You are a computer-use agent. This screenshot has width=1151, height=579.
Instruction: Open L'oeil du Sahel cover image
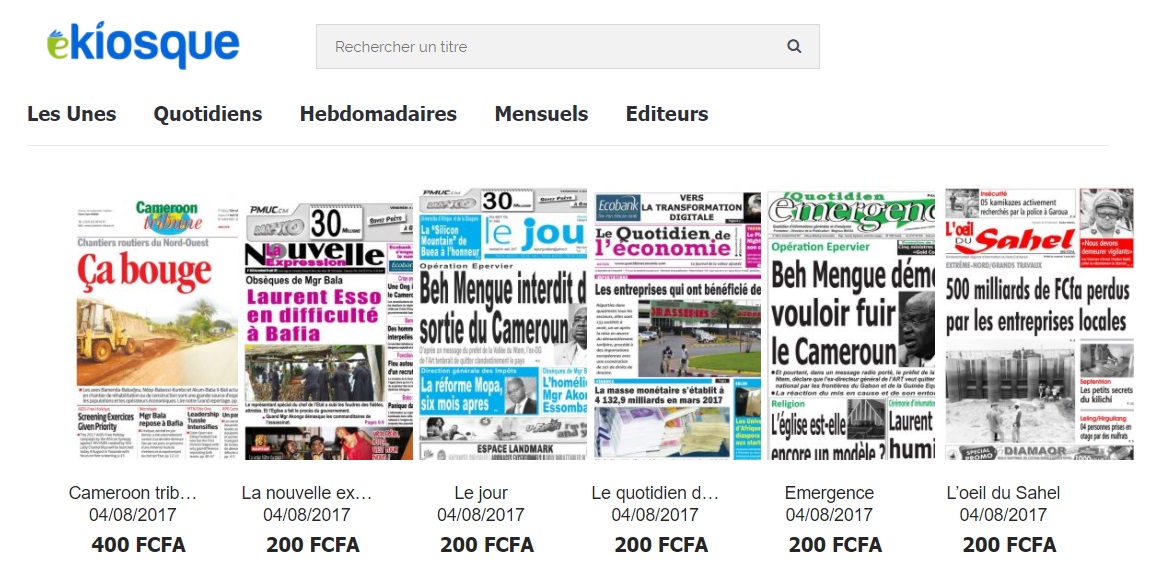tap(1039, 324)
